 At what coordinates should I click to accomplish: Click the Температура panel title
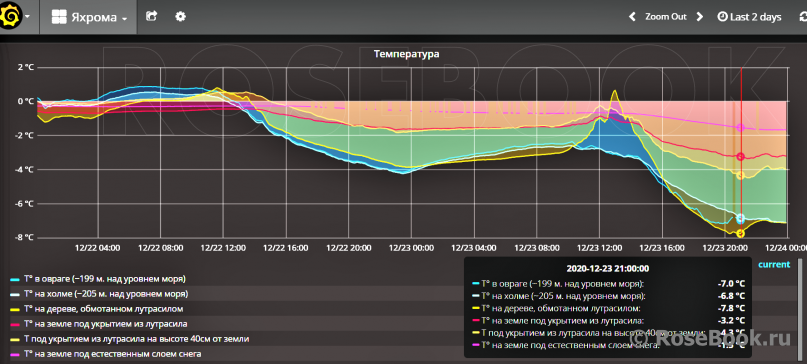pos(407,54)
